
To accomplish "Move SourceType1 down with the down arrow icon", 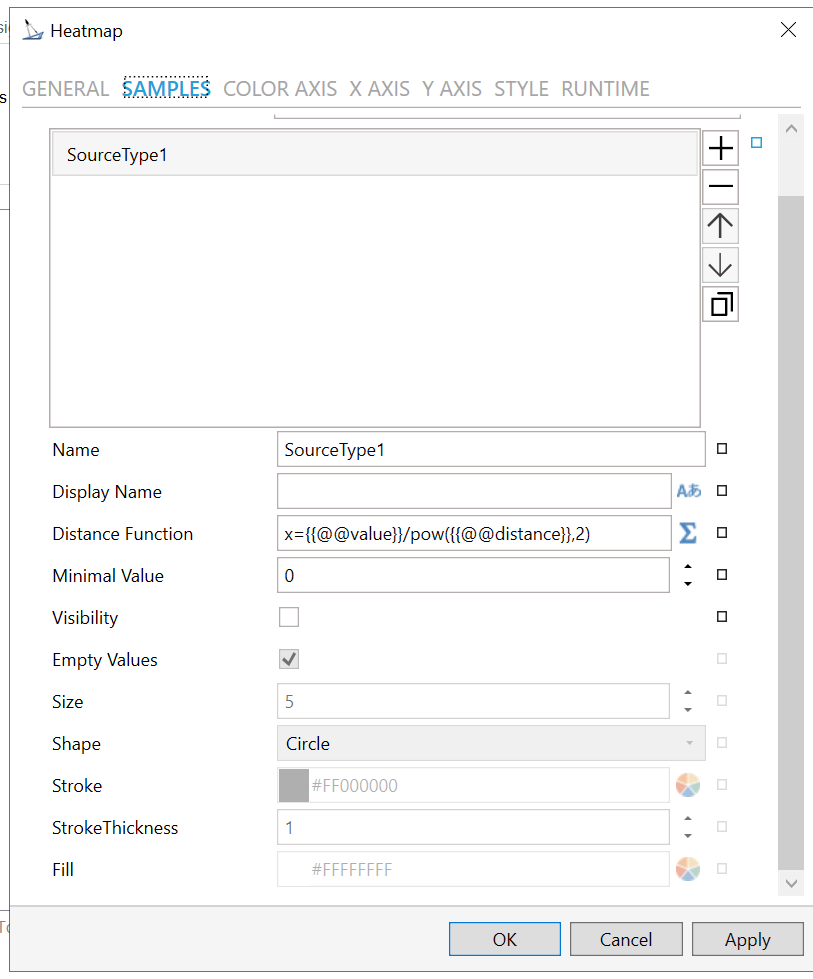I will point(720,265).
